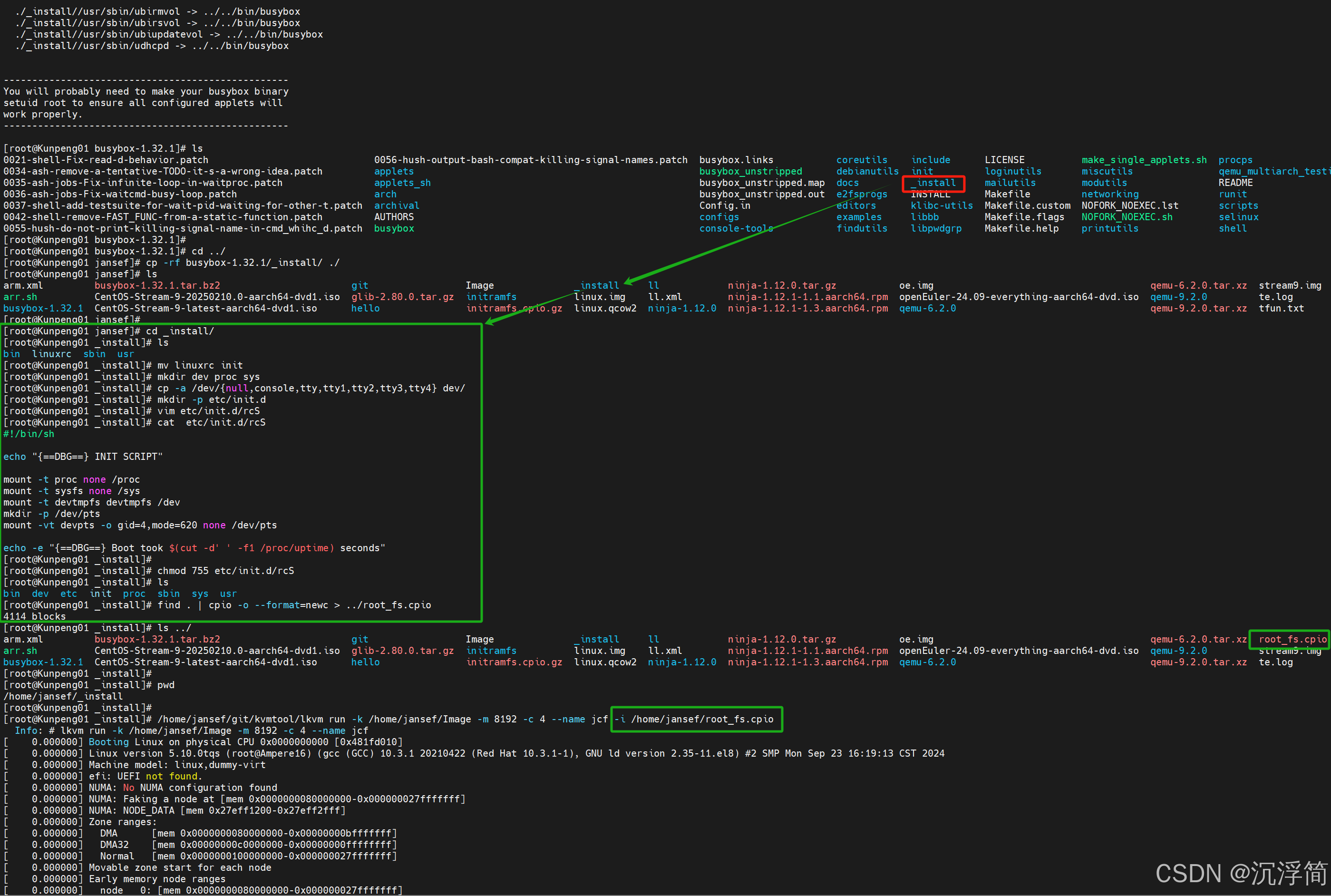Click the mount -t devtmpfs devtmpfs /dev line
Viewport: 1331px width, 896px height.
click(91, 502)
